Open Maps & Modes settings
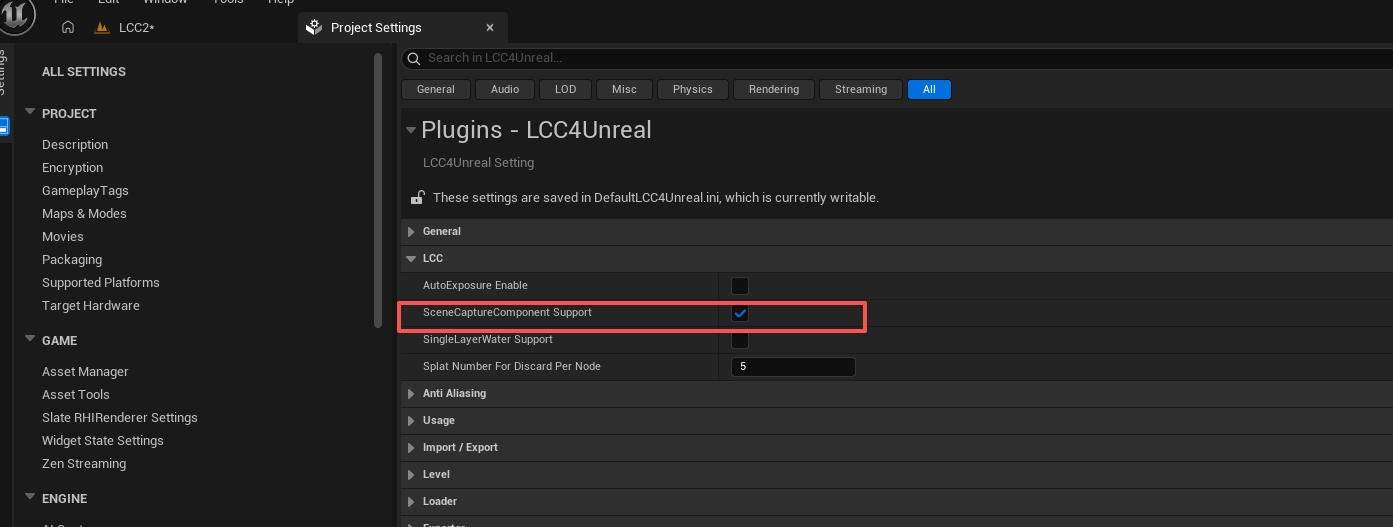1393x527 pixels. tap(84, 214)
